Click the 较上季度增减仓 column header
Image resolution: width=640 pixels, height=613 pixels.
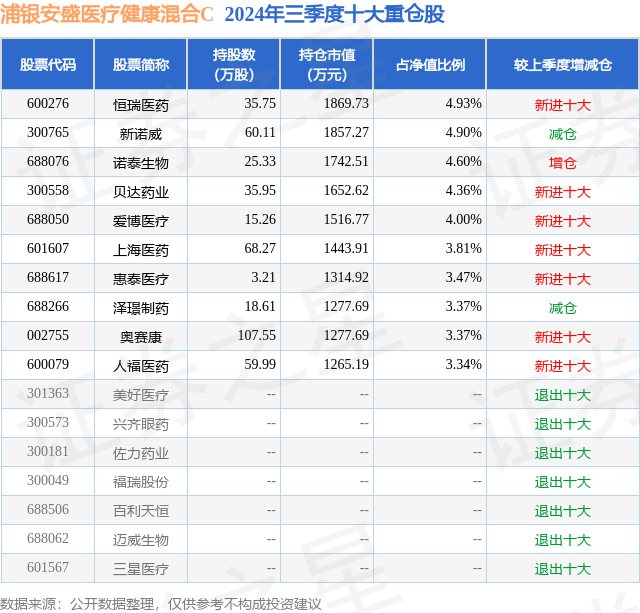563,64
